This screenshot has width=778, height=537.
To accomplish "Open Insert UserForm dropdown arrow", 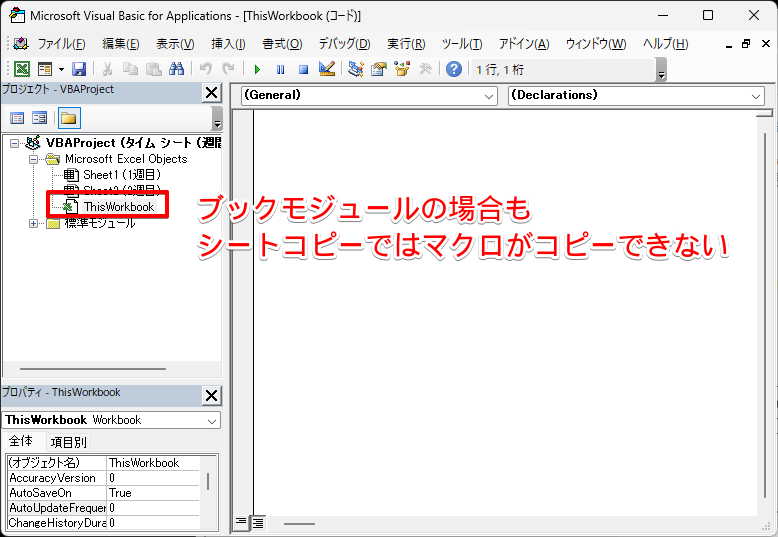I will [62, 69].
